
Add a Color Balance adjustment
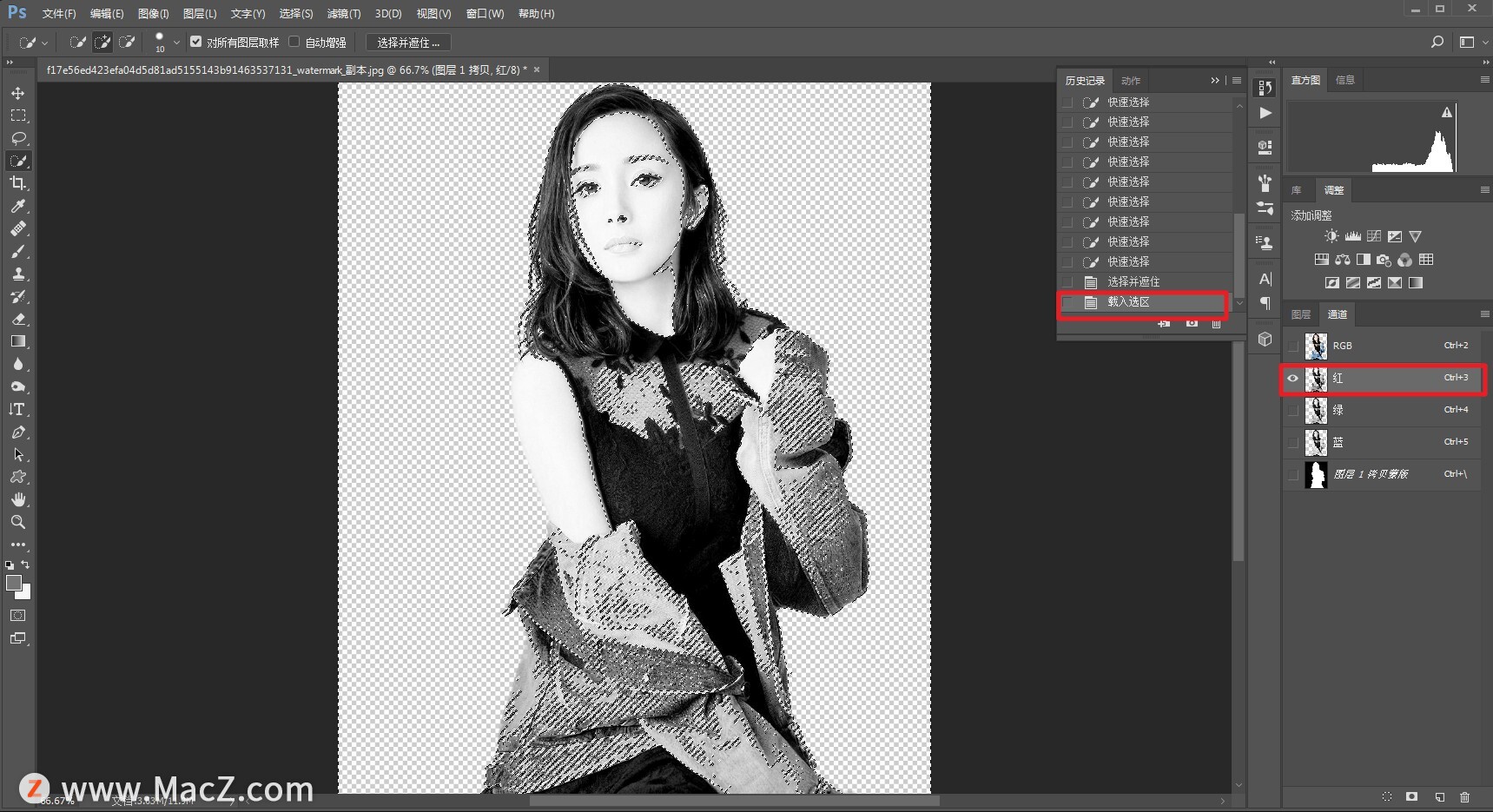1343,260
